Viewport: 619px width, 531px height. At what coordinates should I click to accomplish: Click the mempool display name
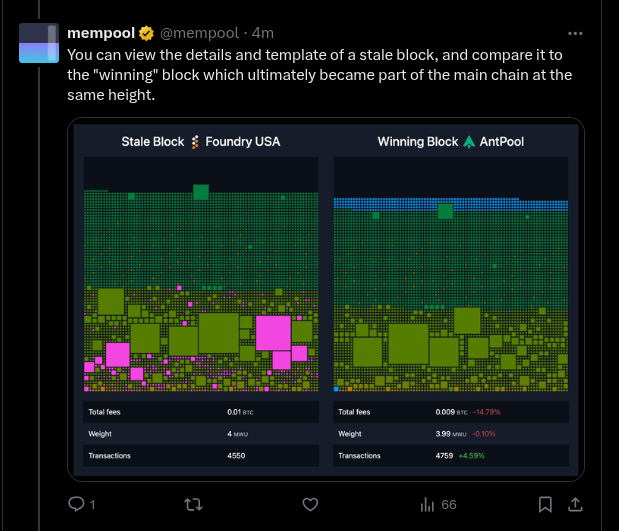(101, 33)
